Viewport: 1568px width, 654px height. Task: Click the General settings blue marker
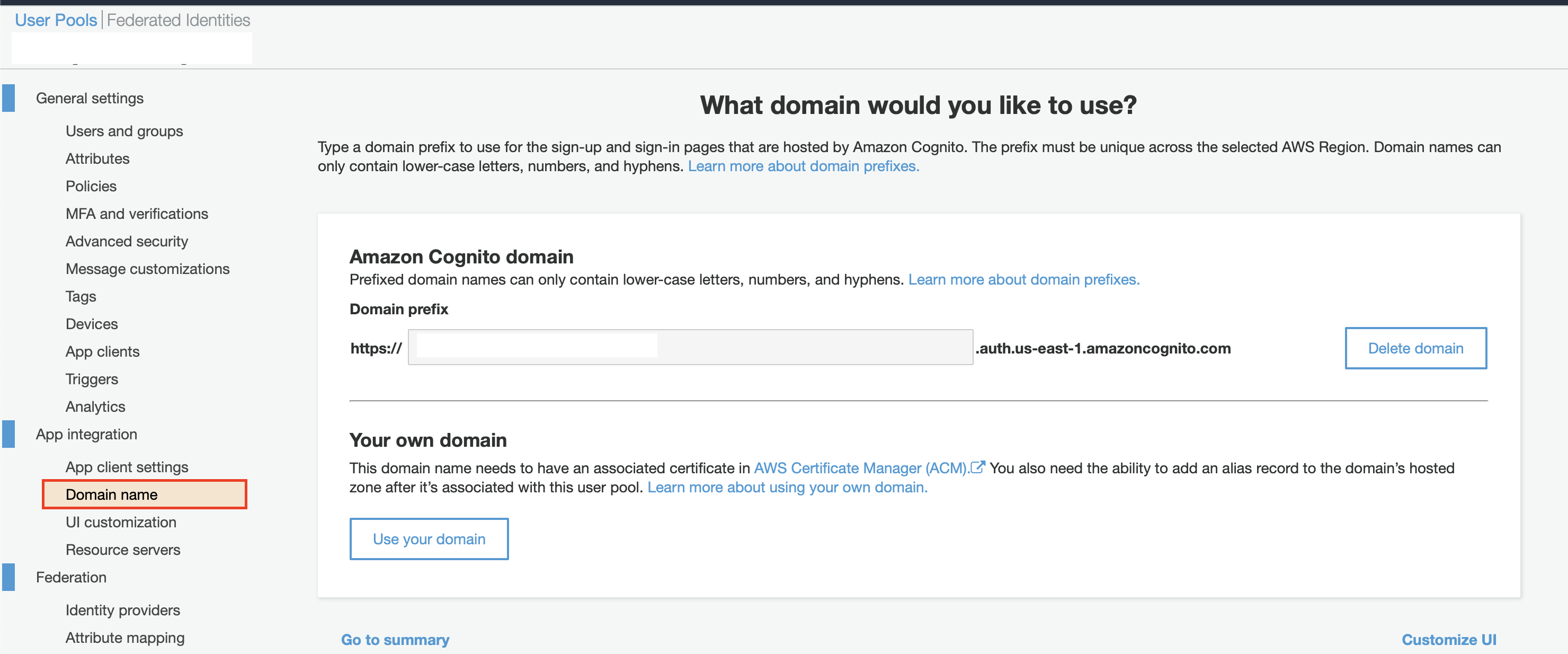[8, 98]
